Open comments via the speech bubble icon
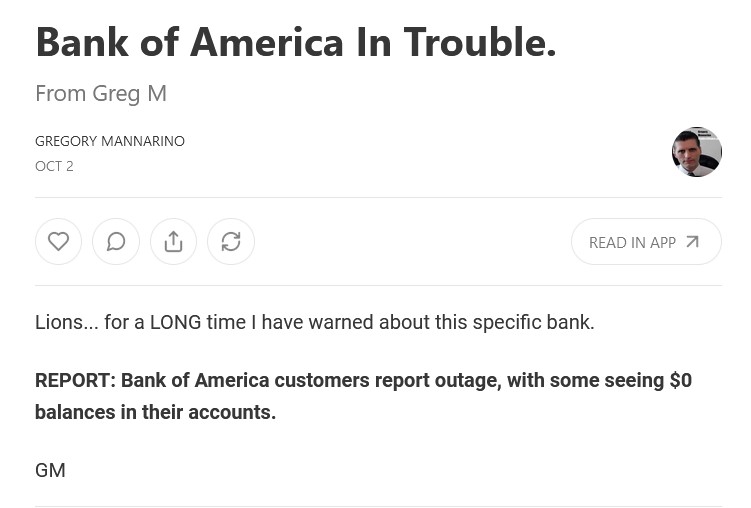Viewport: 751px width, 508px height. (116, 241)
